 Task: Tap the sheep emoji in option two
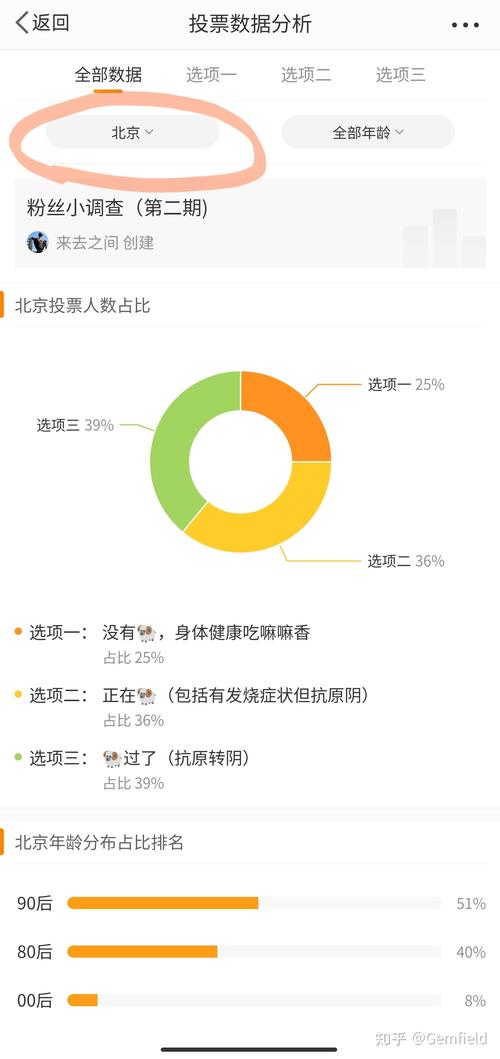(x=147, y=696)
